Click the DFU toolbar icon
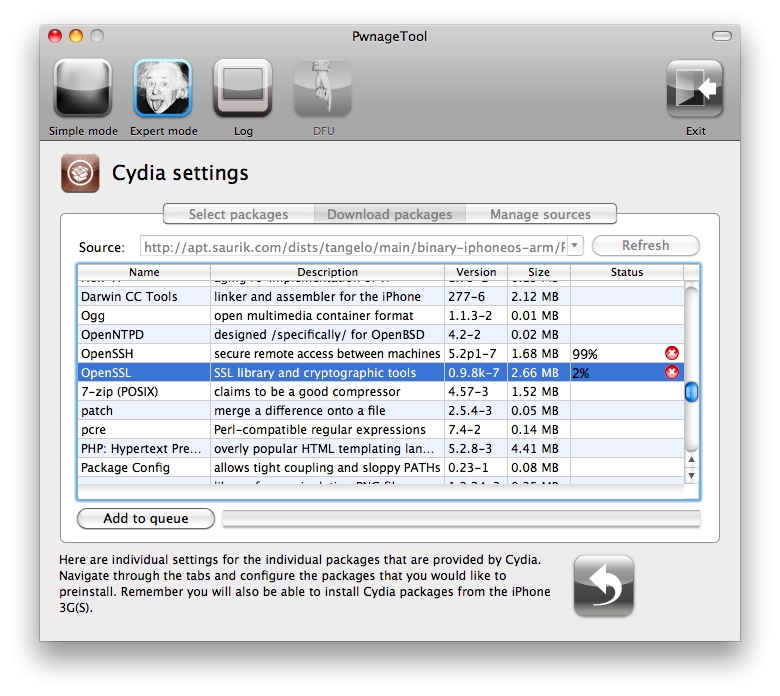Image resolution: width=780 pixels, height=696 pixels. (322, 89)
